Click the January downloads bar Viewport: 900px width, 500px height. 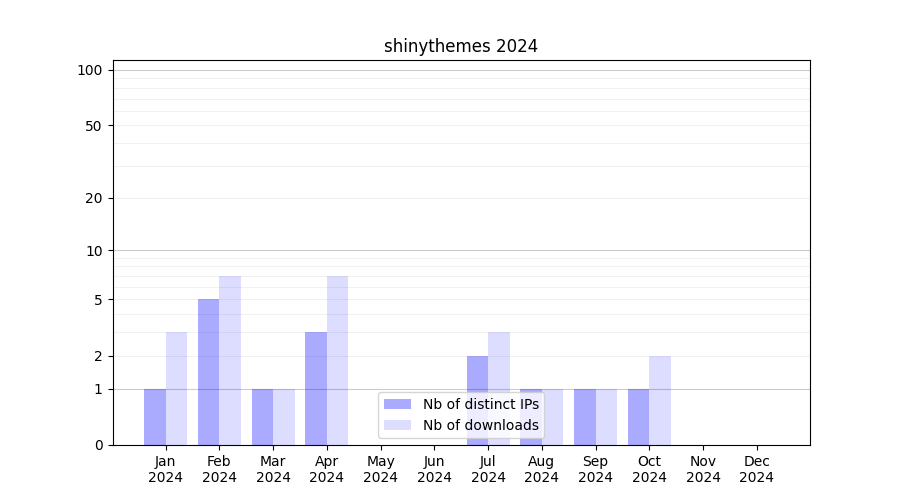pyautogui.click(x=176, y=388)
